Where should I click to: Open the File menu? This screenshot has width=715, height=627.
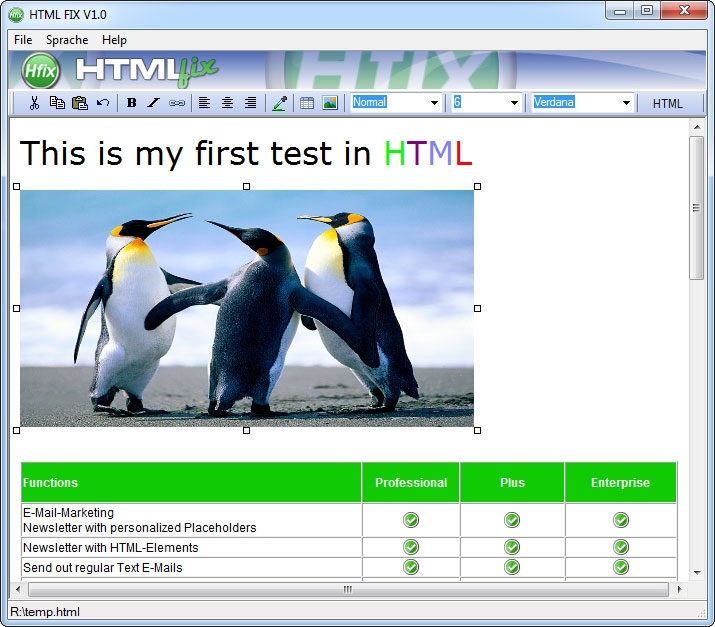point(23,40)
